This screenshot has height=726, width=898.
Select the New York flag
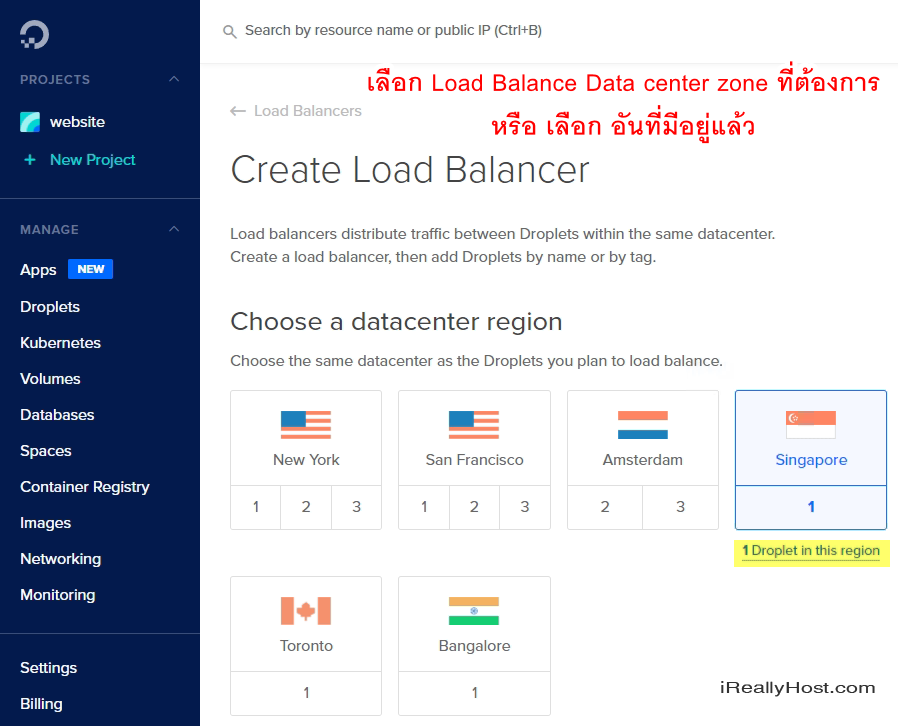coord(306,425)
